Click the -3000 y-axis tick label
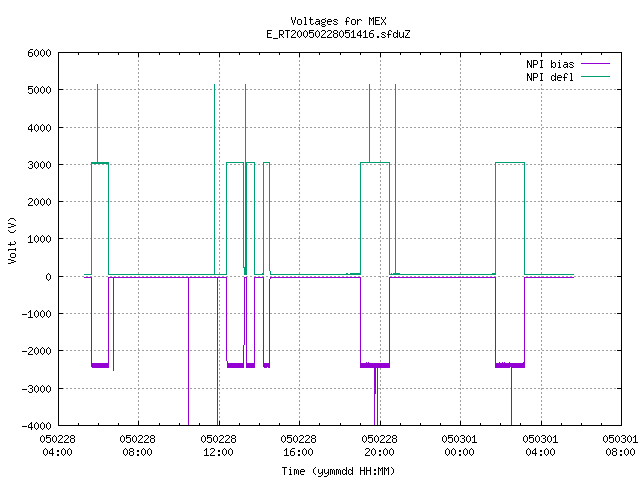 (x=36, y=389)
